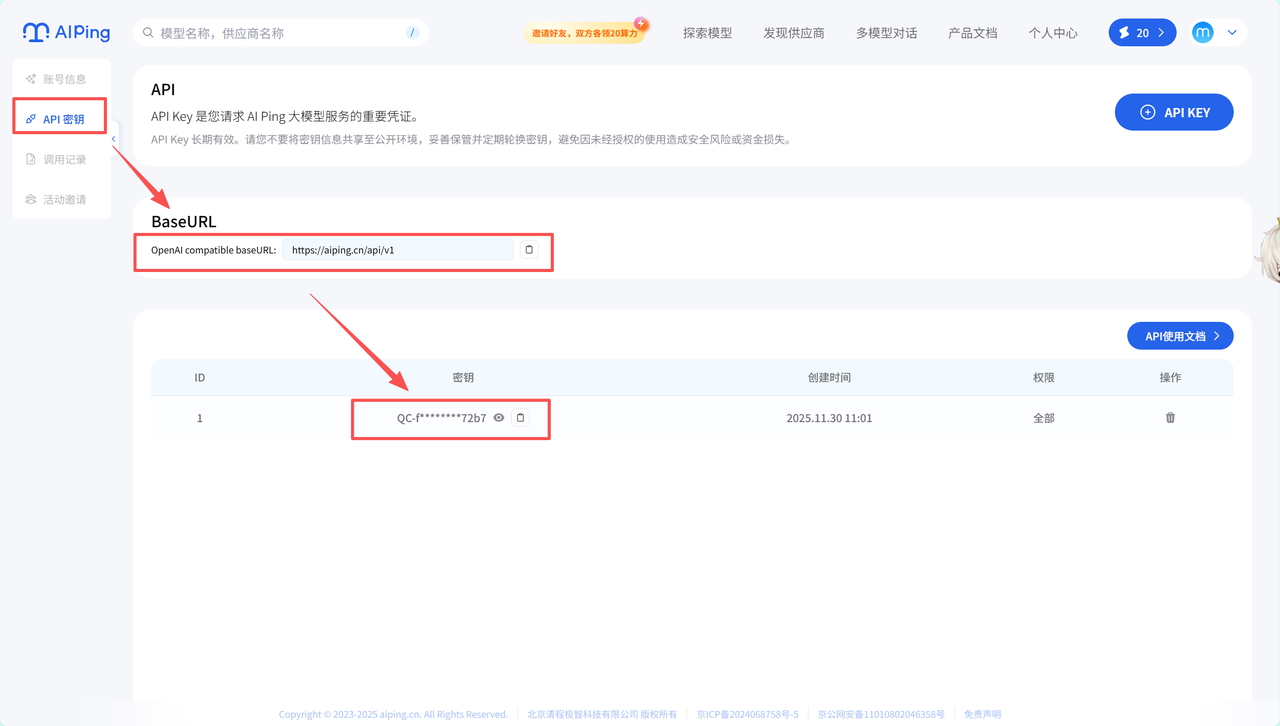
Task: Open 产品文档 from the top navigation
Action: pyautogui.click(x=973, y=33)
